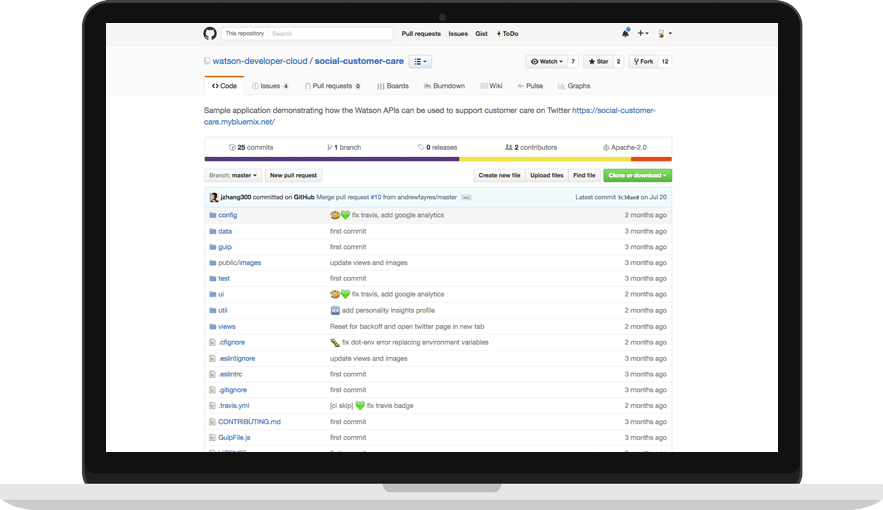Switch to the Issues tab
The width and height of the screenshot is (883, 510).
(270, 86)
